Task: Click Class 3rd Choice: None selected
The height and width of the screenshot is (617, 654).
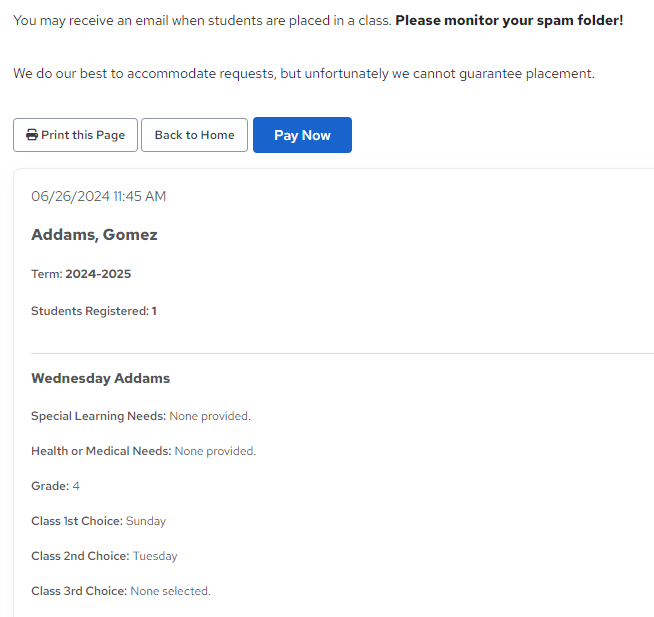Action: (121, 591)
